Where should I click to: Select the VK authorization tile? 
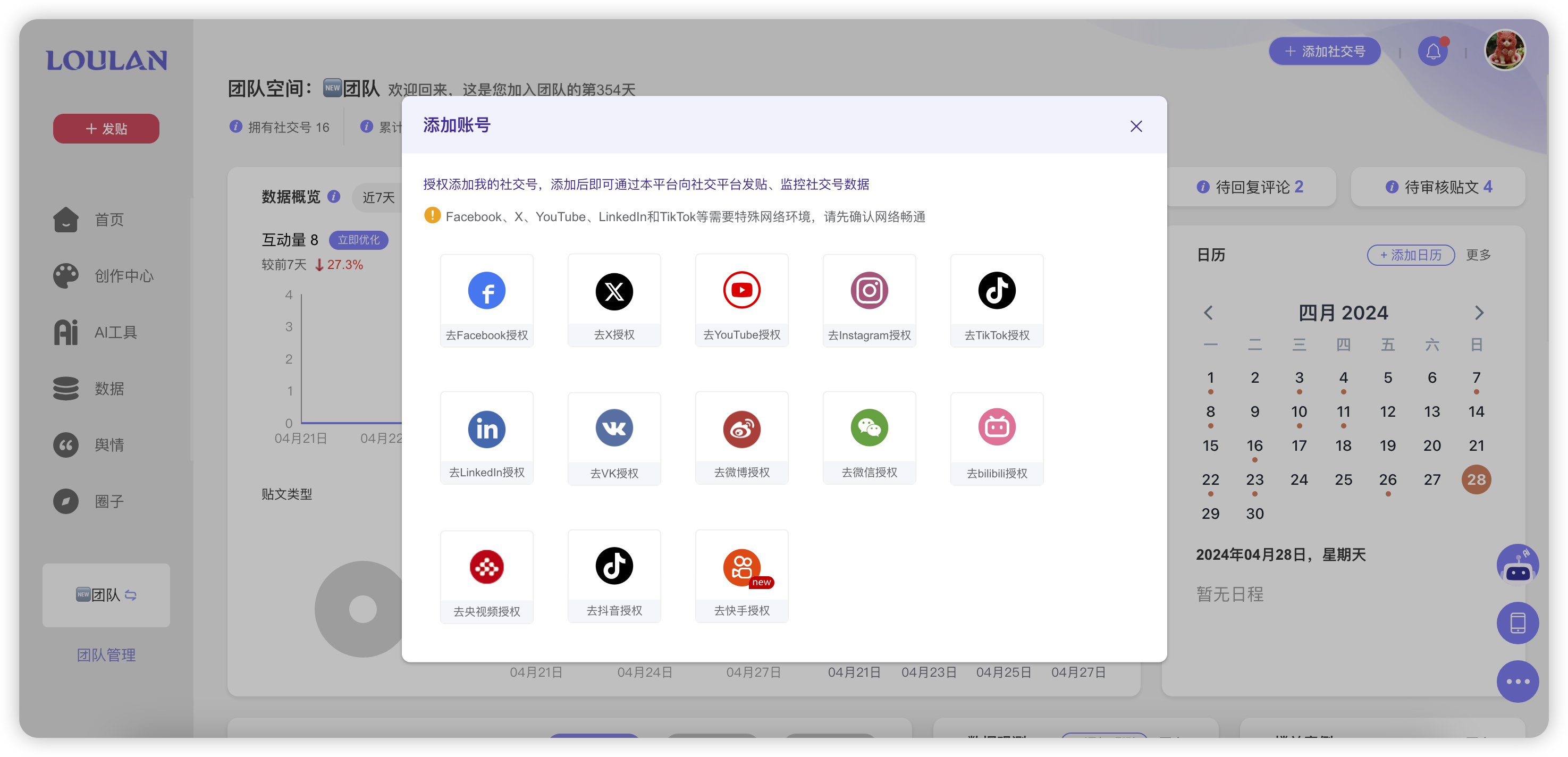[x=614, y=439]
